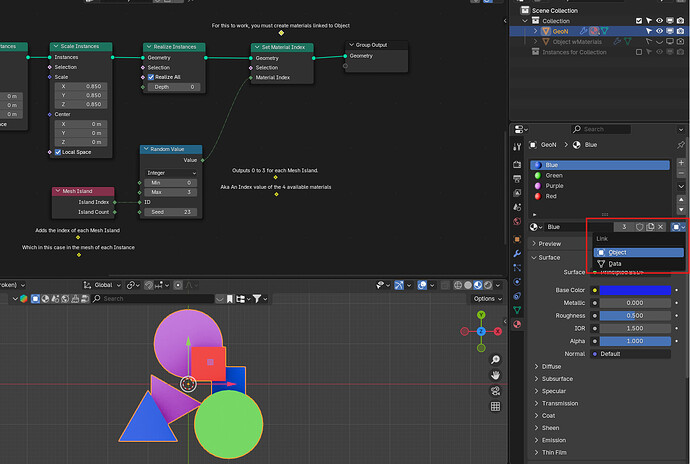The height and width of the screenshot is (464, 690).
Task: Toggle the Realize All checkbox
Action: pos(151,77)
